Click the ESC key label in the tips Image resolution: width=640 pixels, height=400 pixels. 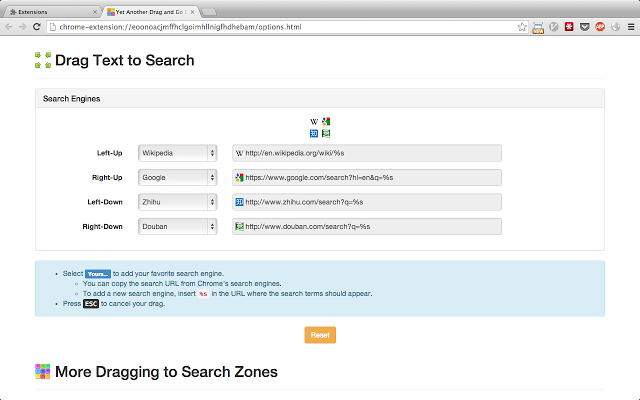91,304
